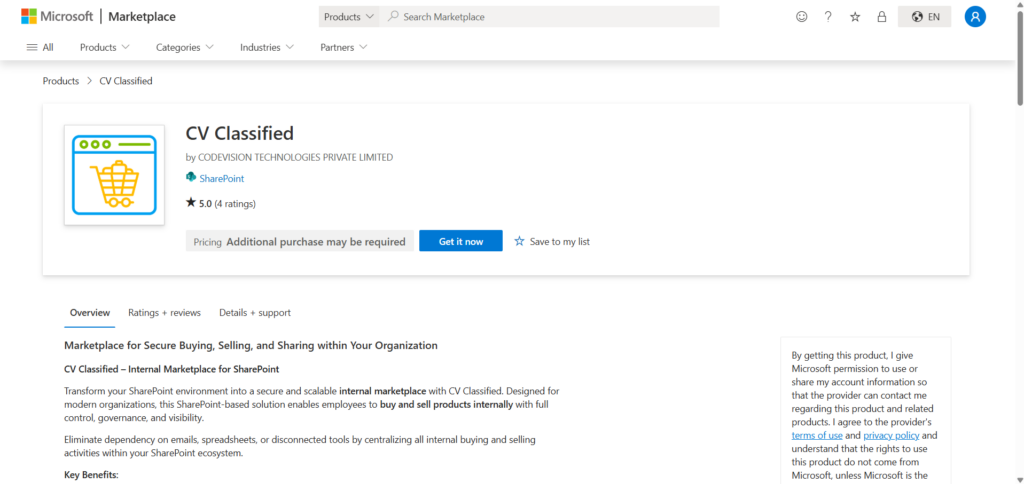Open the Products search scope dropdown

tap(349, 17)
